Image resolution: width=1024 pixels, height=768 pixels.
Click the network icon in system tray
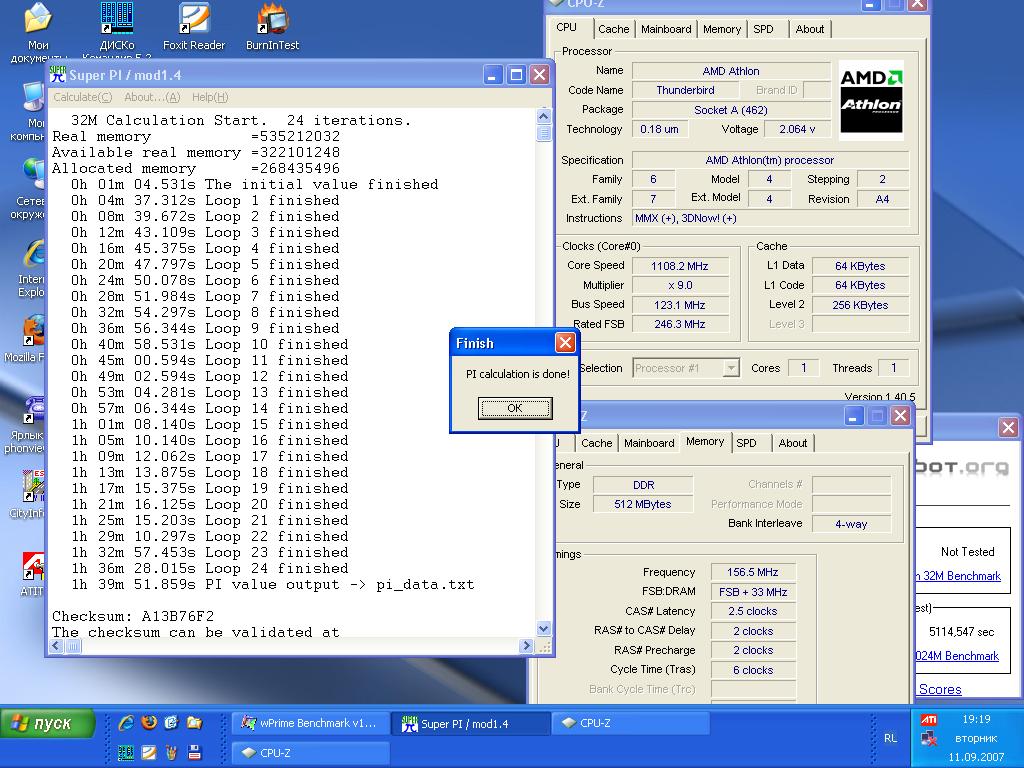(928, 739)
